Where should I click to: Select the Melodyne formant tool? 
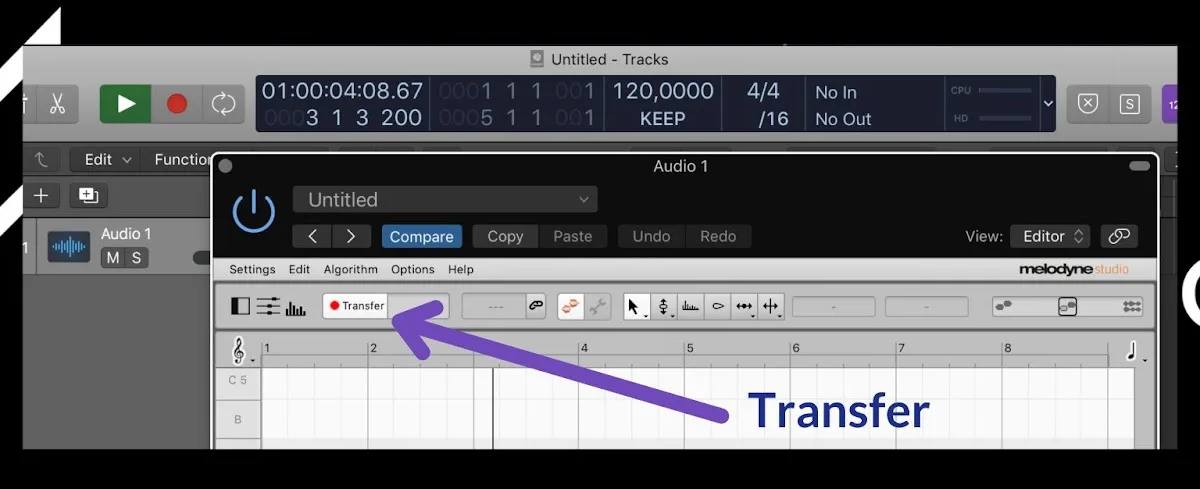690,307
